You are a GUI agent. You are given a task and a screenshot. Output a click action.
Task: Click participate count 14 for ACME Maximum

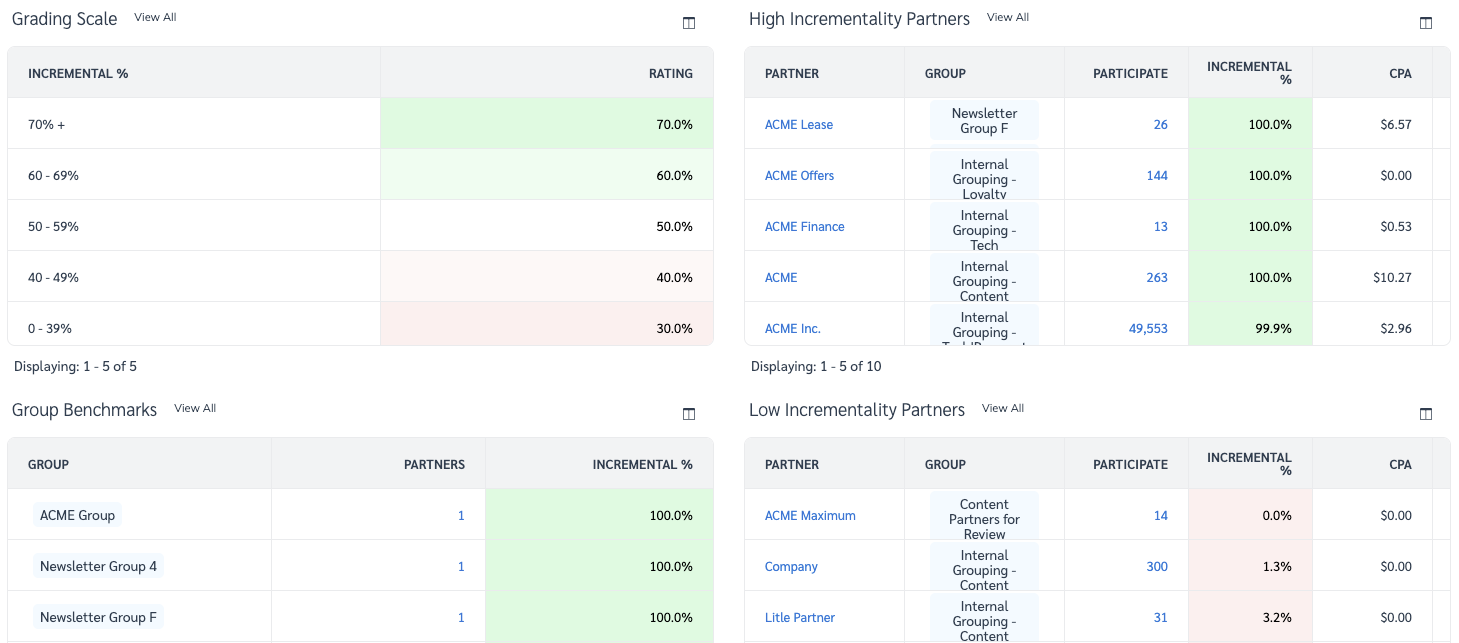[1161, 515]
